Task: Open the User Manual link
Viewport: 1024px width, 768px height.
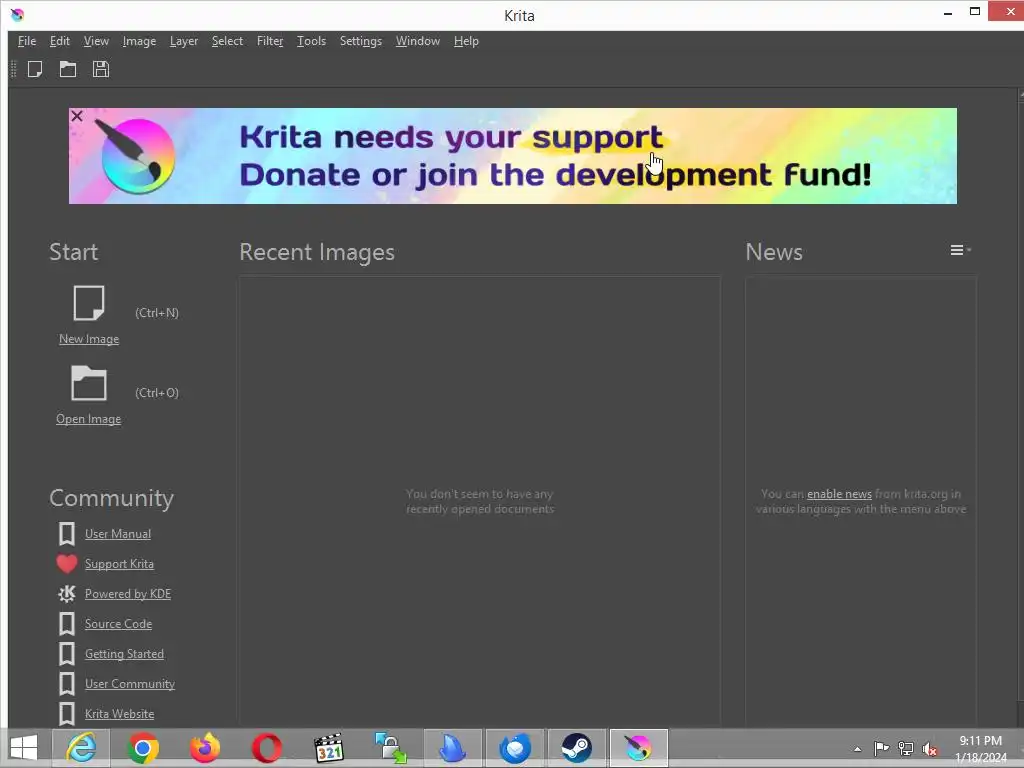Action: click(118, 534)
